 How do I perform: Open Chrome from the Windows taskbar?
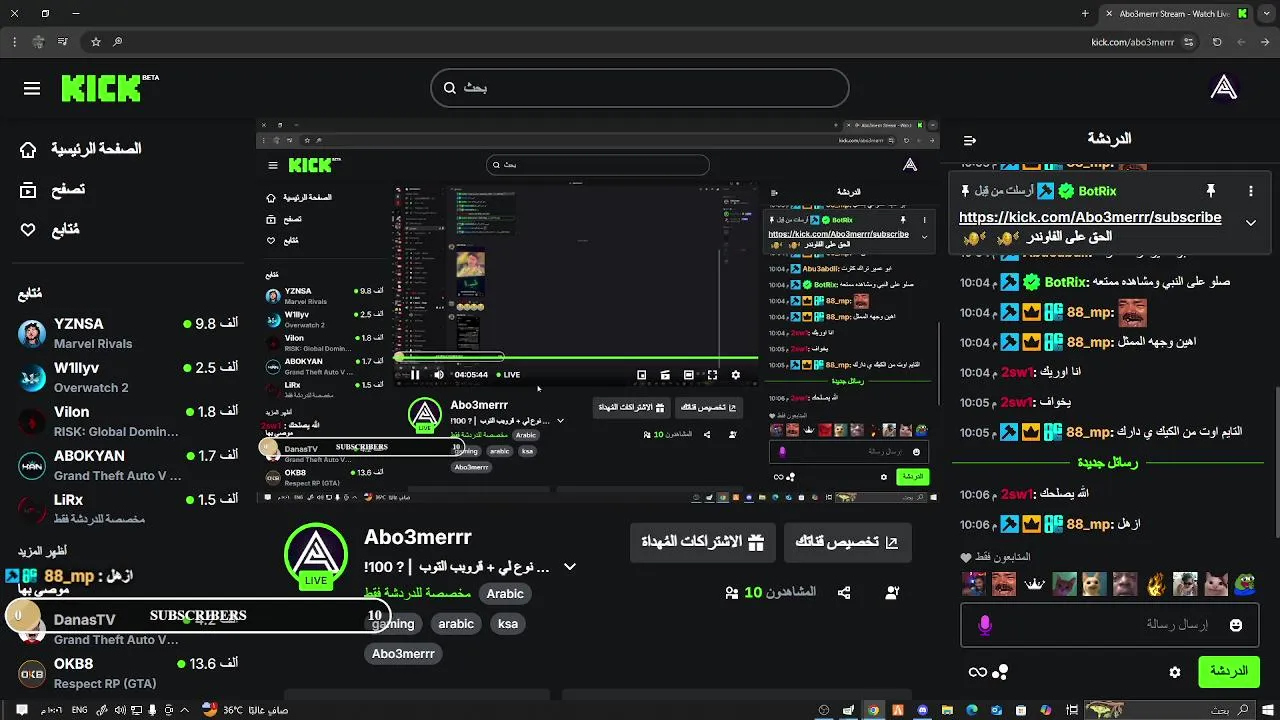click(x=873, y=710)
